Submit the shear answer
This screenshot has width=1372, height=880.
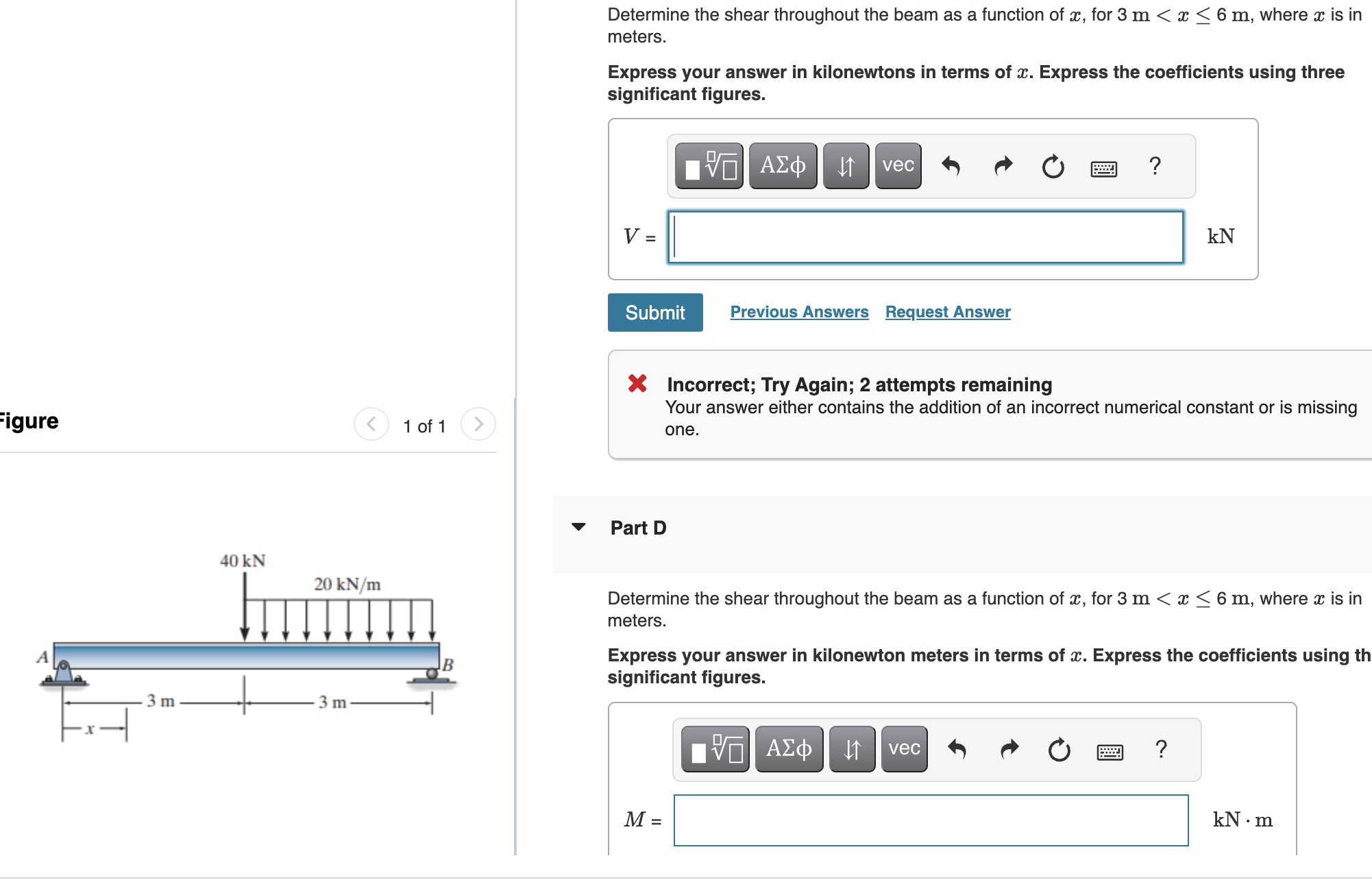coord(654,312)
